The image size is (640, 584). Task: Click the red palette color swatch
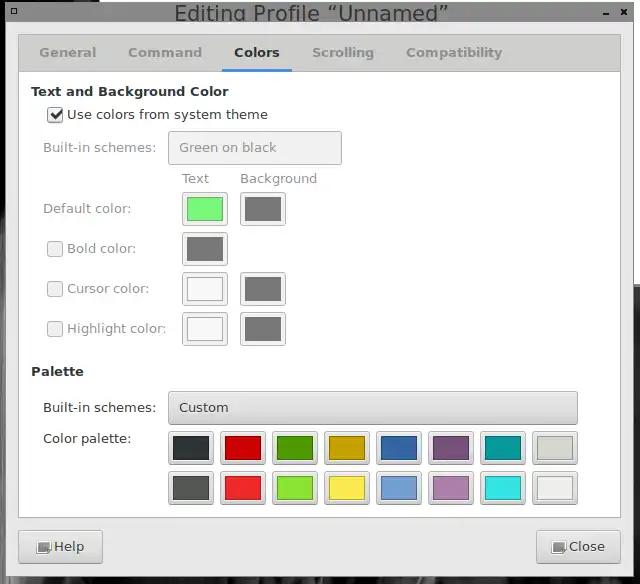[243, 448]
